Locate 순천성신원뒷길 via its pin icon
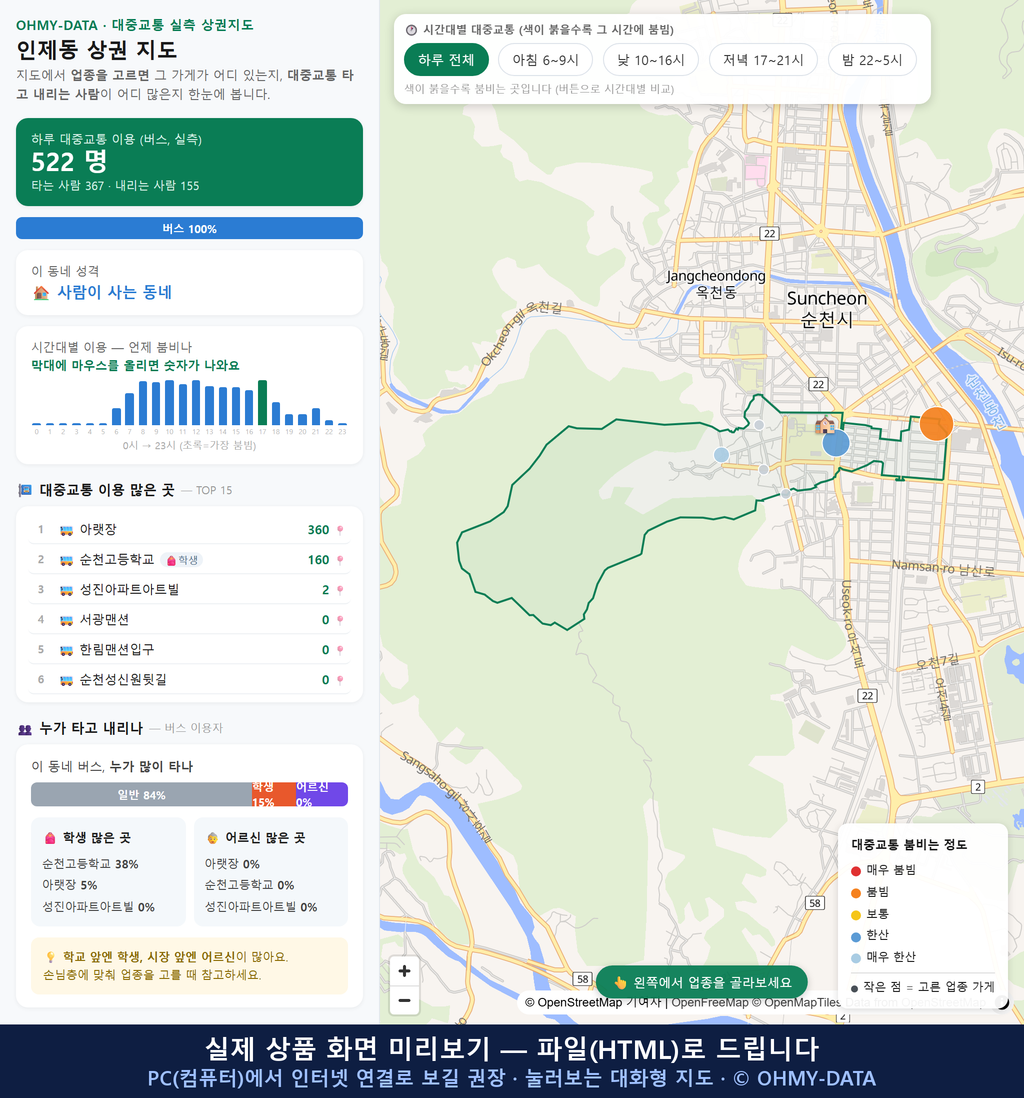 coord(340,680)
